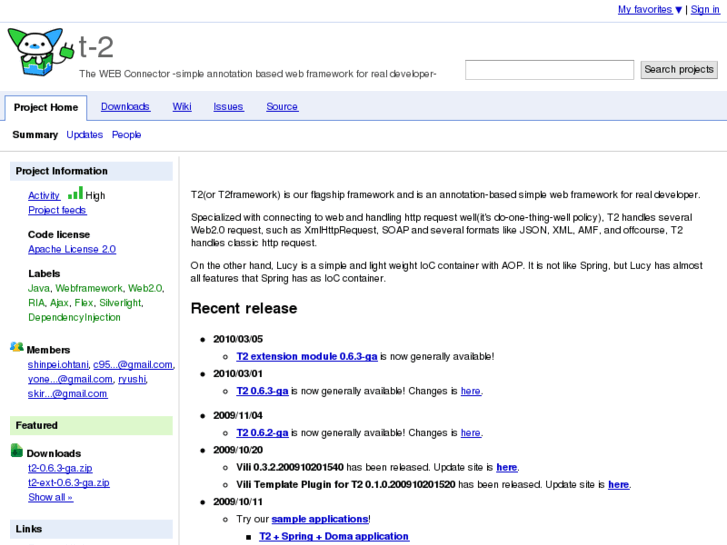
Task: Click the Featured section header
Action: 91,425
